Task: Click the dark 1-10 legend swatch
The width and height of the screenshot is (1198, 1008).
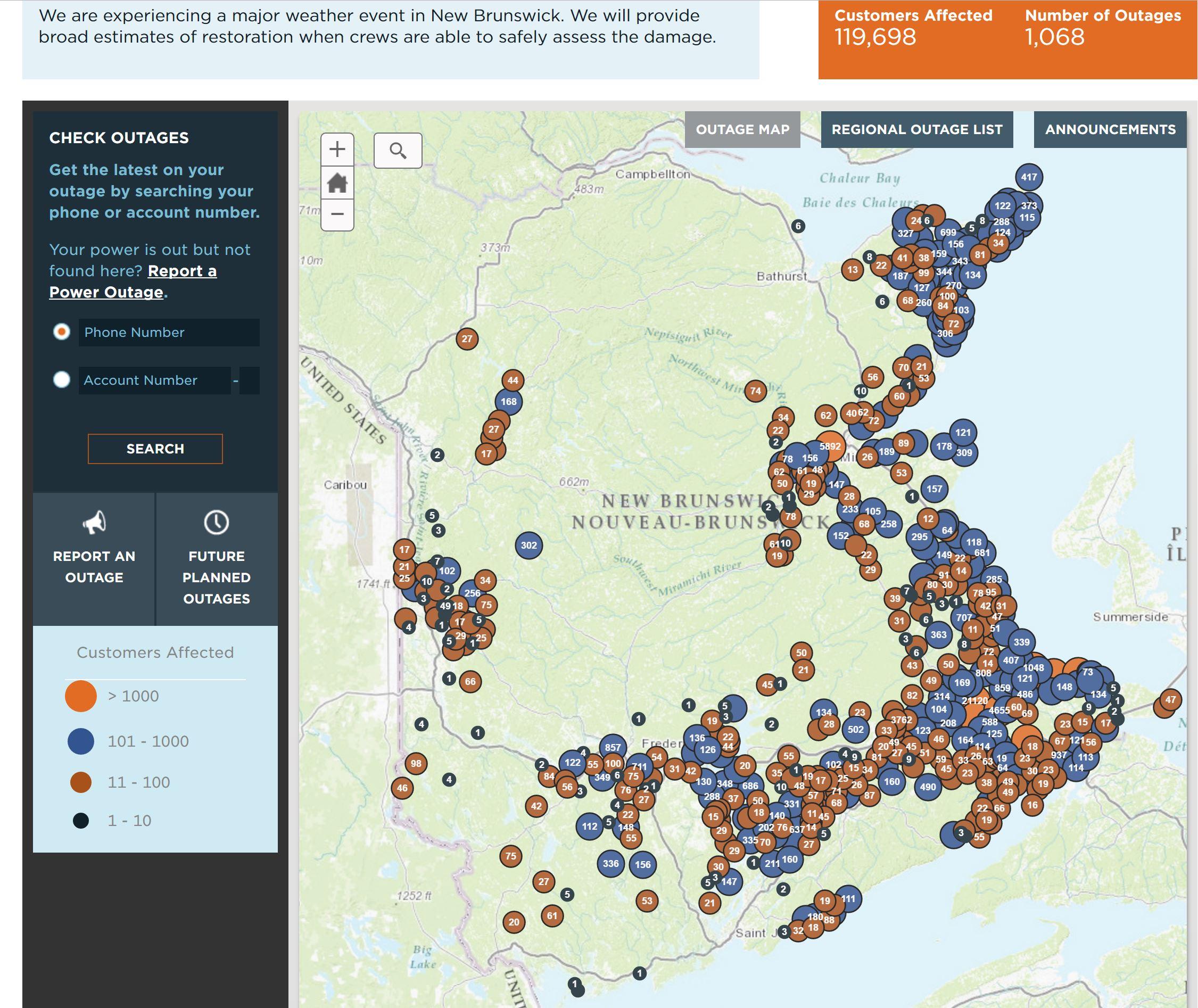Action: 80,821
